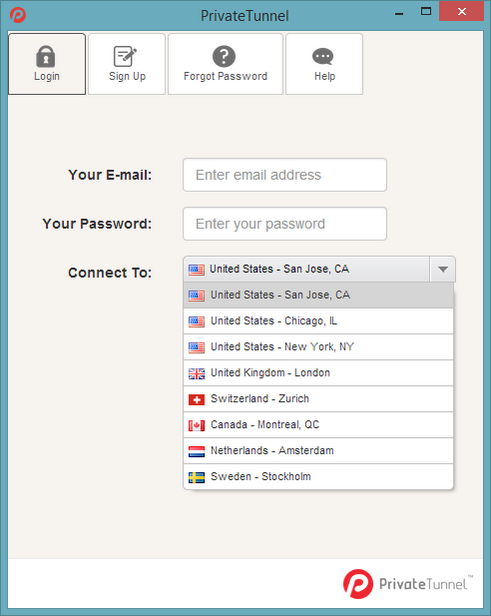Minimize the PrivateTunnel window
The width and height of the screenshot is (491, 616).
point(399,12)
